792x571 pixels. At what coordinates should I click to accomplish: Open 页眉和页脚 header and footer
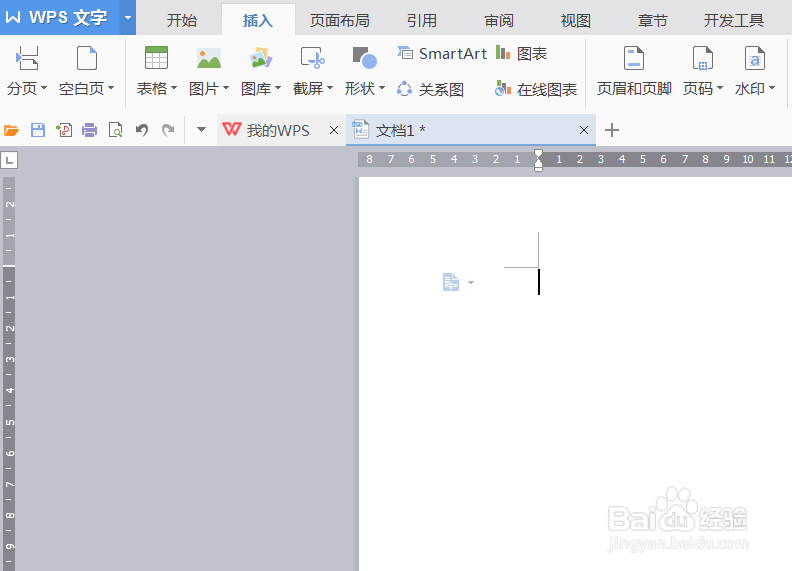[x=634, y=71]
